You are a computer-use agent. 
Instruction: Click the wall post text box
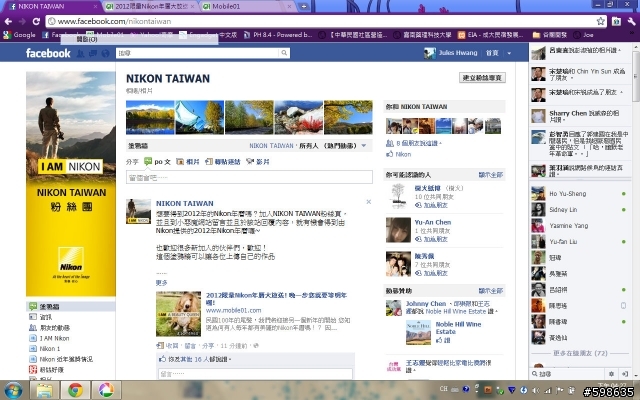[249, 177]
